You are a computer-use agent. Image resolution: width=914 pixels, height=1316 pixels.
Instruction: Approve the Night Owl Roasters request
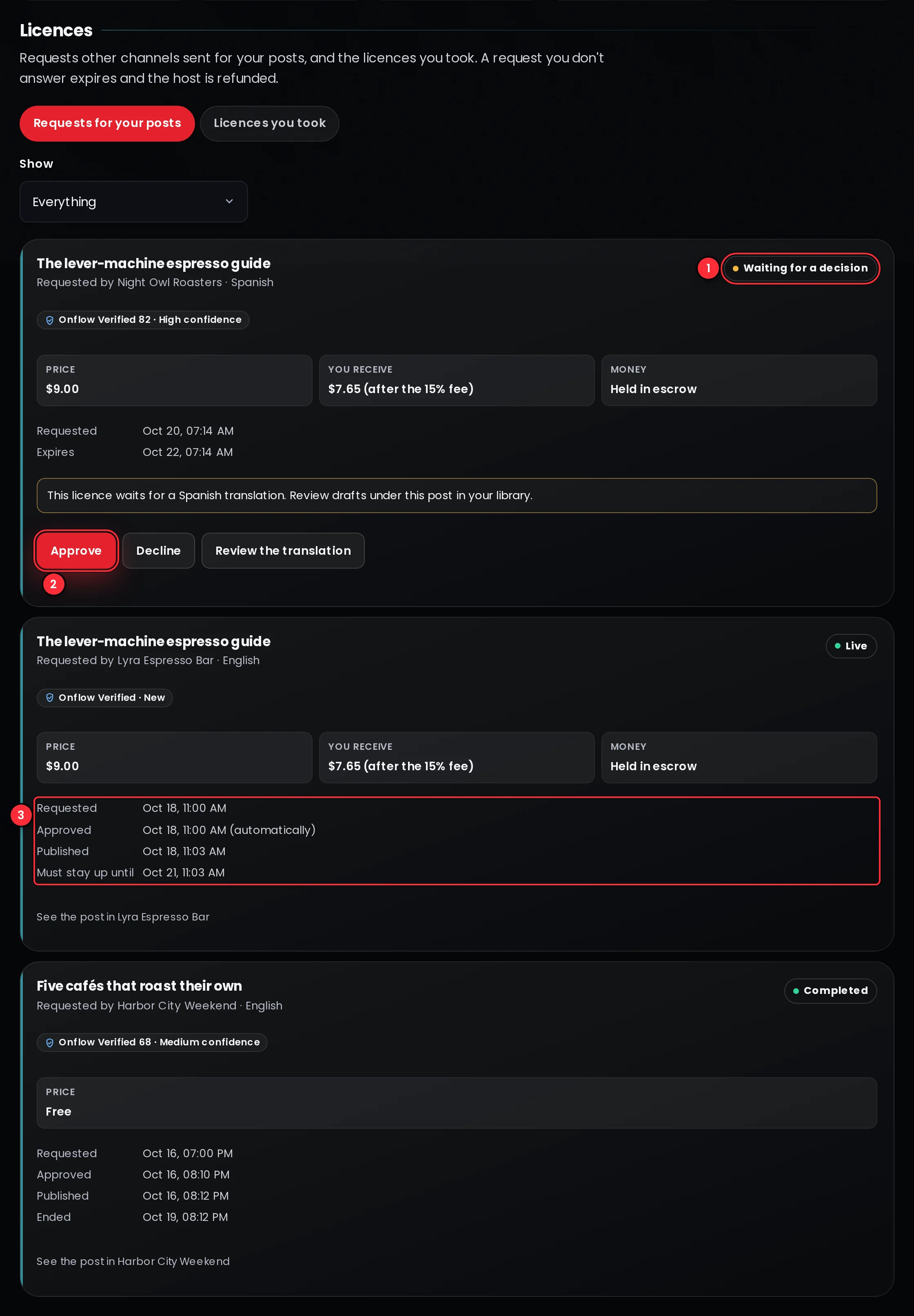pyautogui.click(x=76, y=551)
